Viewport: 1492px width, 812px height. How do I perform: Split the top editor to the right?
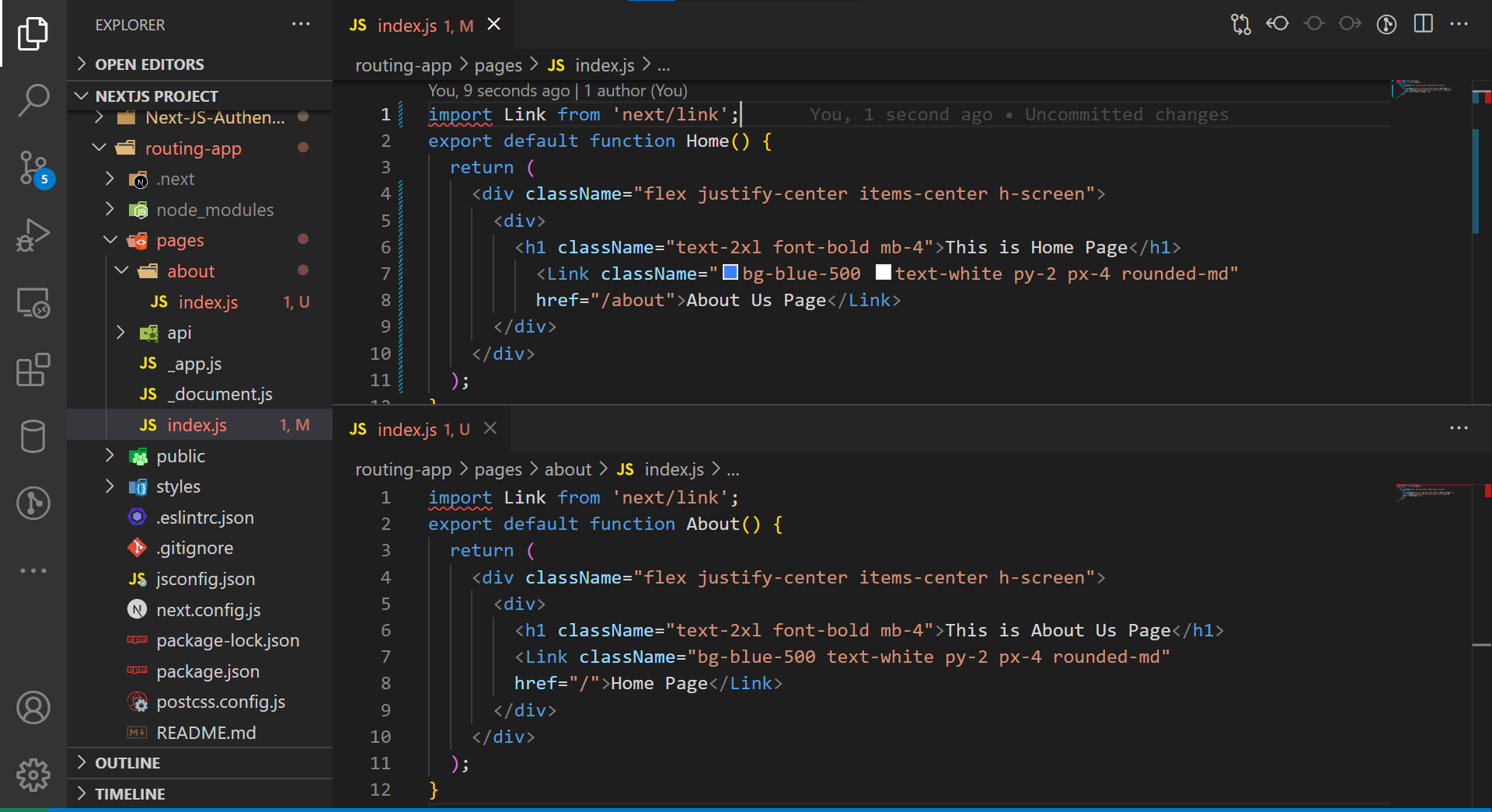pos(1424,24)
